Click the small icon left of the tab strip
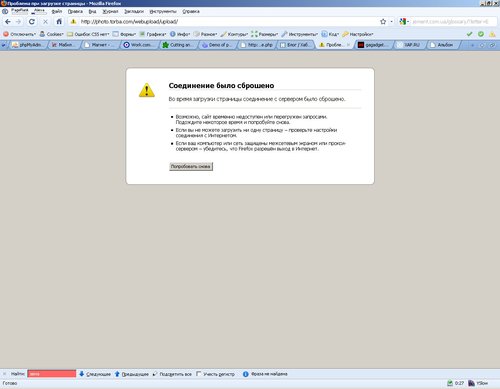Image resolution: width=500 pixels, height=389 pixels. [x=3, y=45]
